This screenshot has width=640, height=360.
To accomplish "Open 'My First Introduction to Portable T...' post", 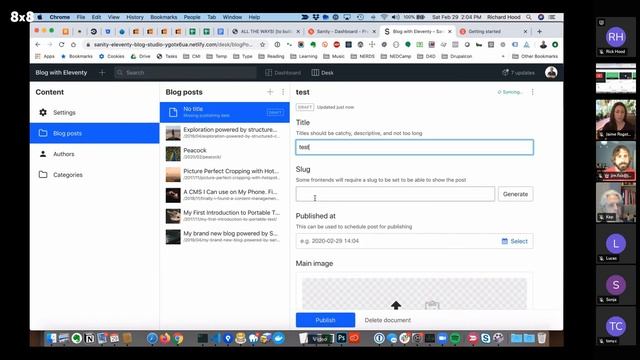I will 224,216.
